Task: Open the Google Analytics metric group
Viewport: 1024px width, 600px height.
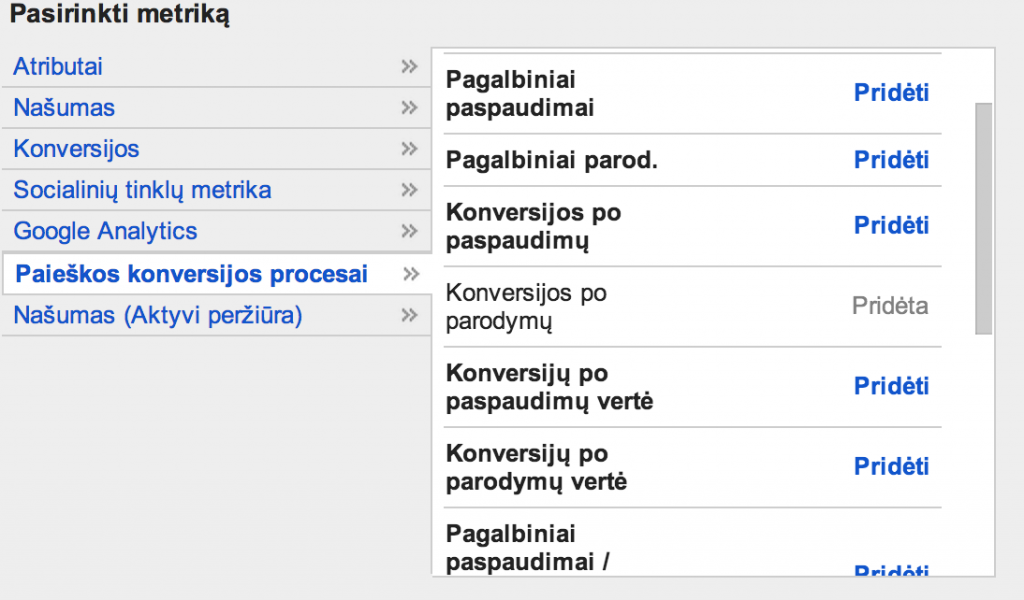Action: click(104, 230)
